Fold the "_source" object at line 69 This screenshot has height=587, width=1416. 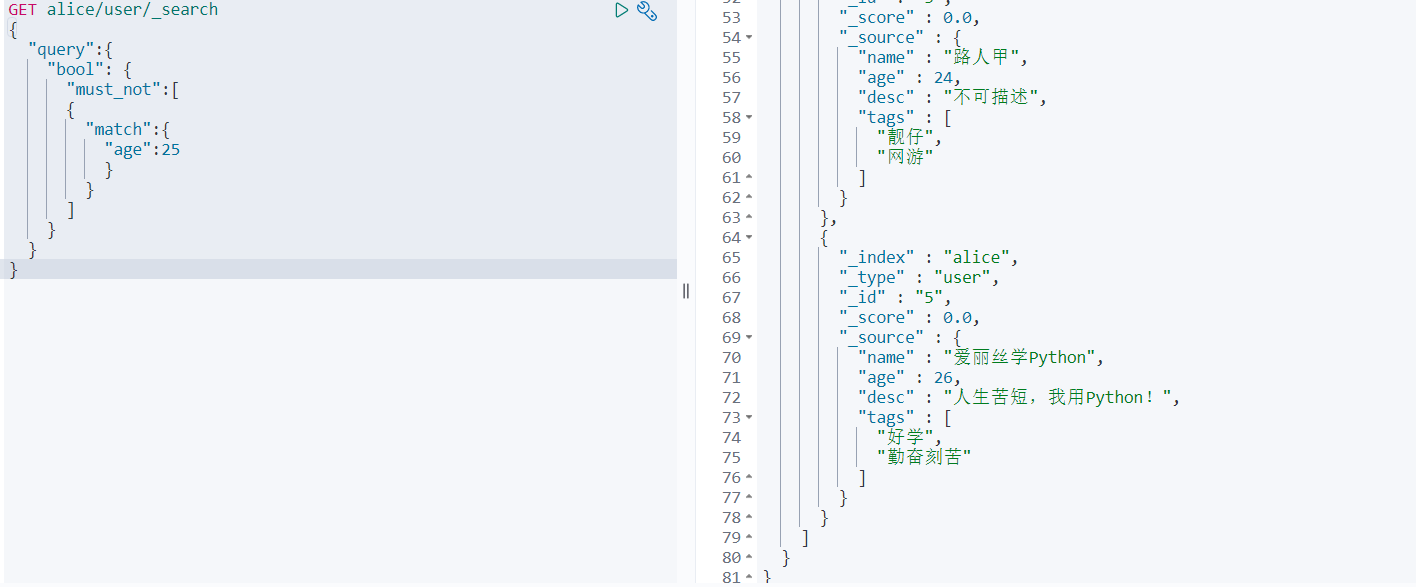click(x=749, y=338)
